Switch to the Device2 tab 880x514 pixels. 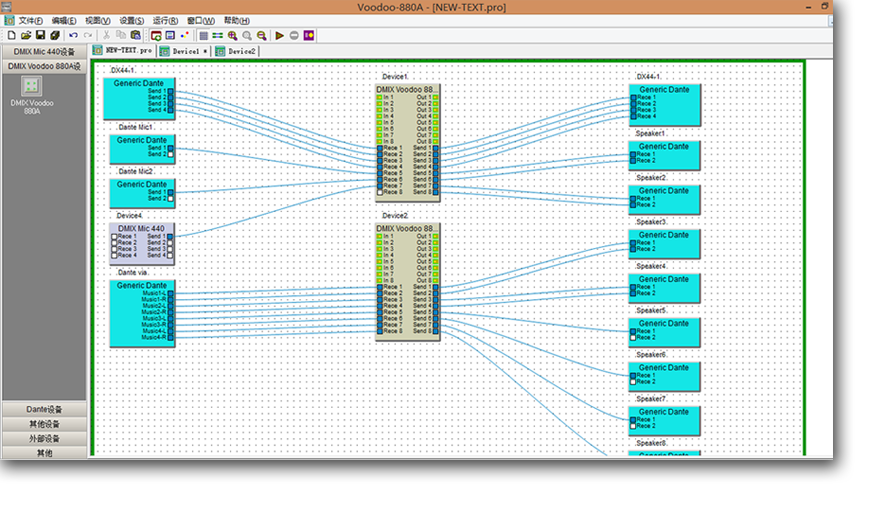(x=236, y=51)
